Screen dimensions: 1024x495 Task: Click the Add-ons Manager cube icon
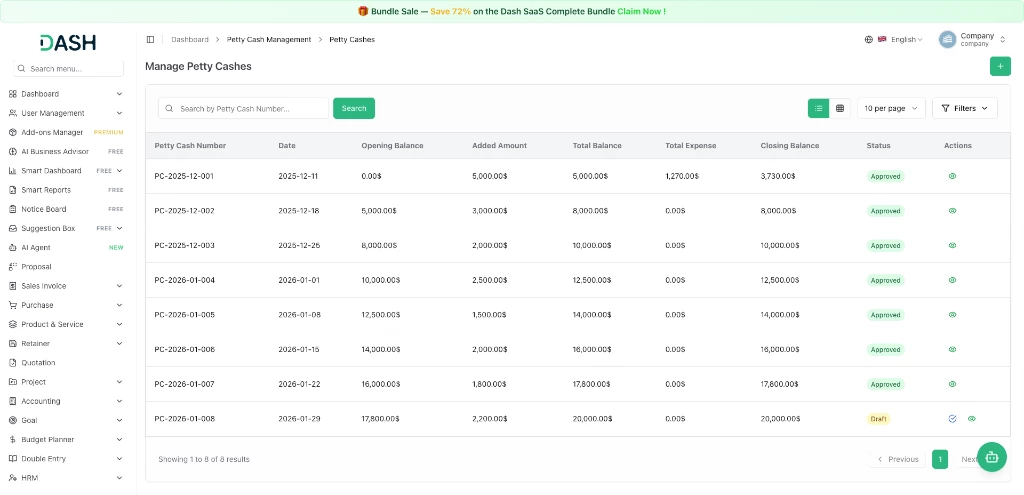[12, 133]
